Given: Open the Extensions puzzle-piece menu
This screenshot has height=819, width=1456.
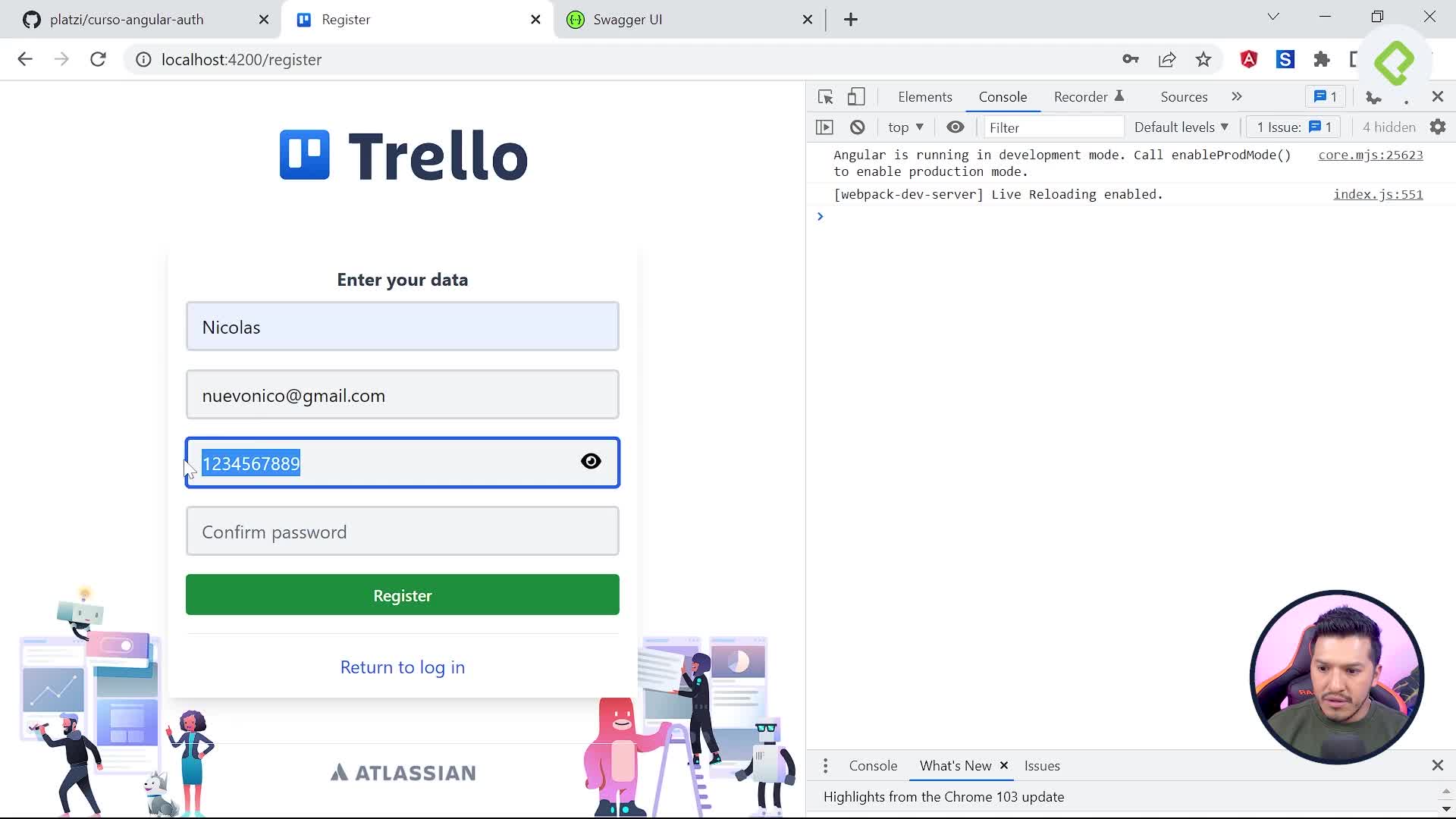Looking at the screenshot, I should [x=1322, y=59].
